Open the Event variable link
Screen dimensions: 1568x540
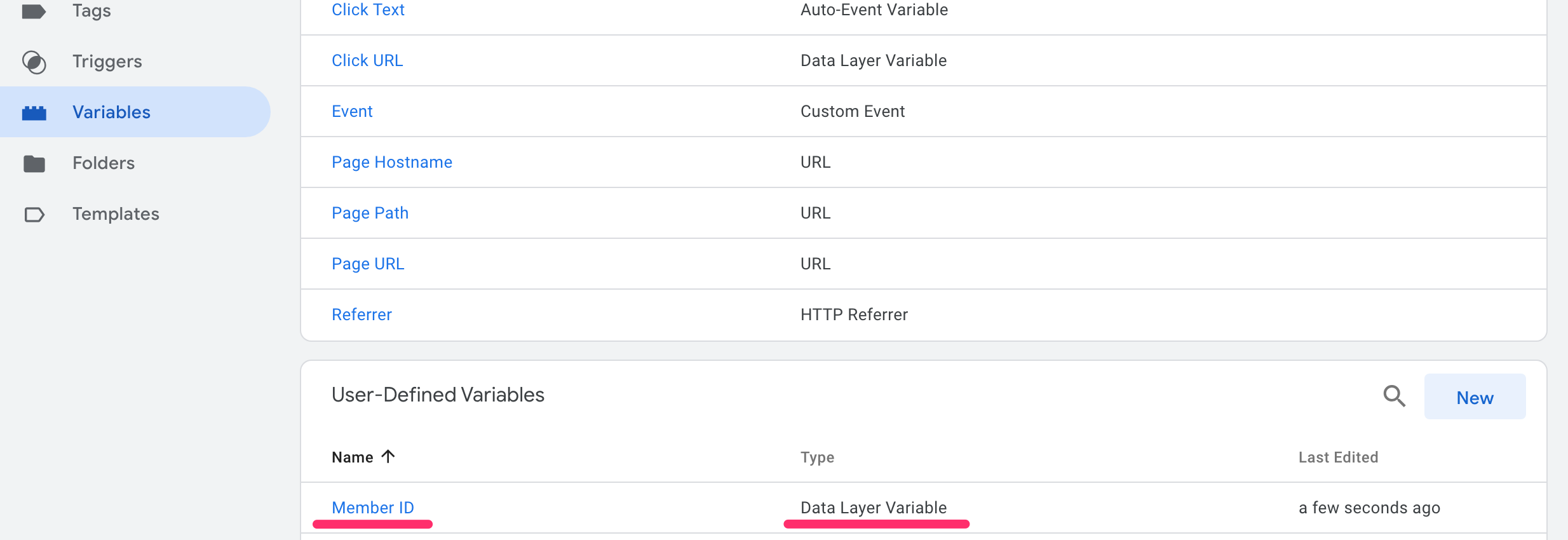click(x=352, y=111)
